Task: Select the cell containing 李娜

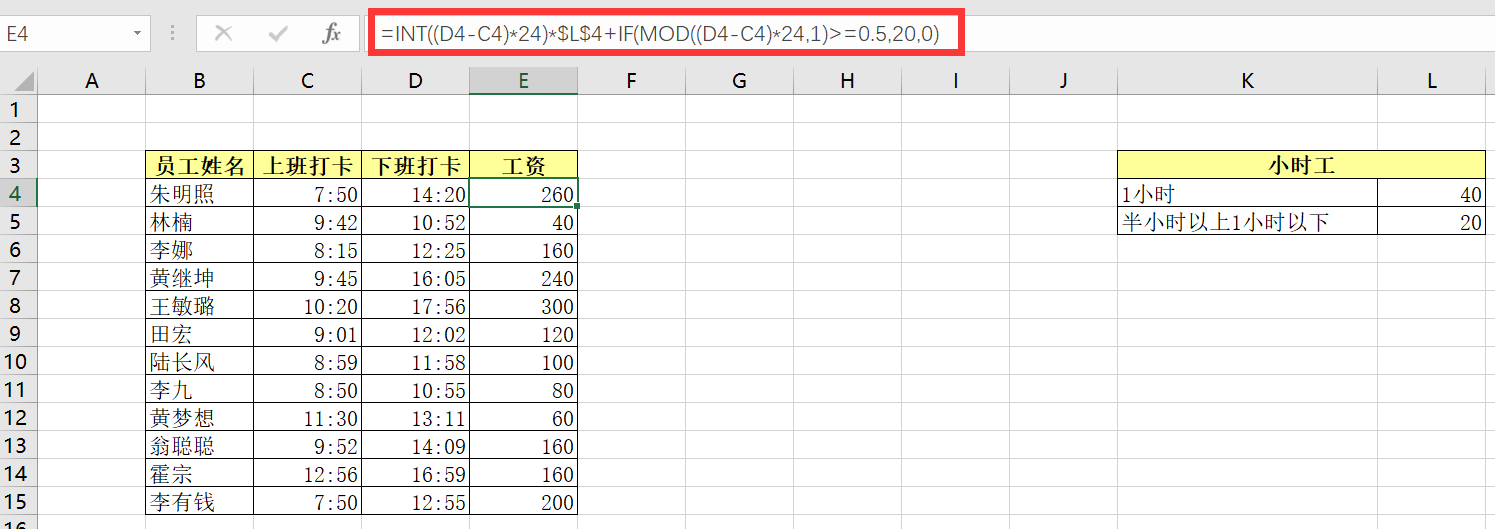Action: pos(200,249)
